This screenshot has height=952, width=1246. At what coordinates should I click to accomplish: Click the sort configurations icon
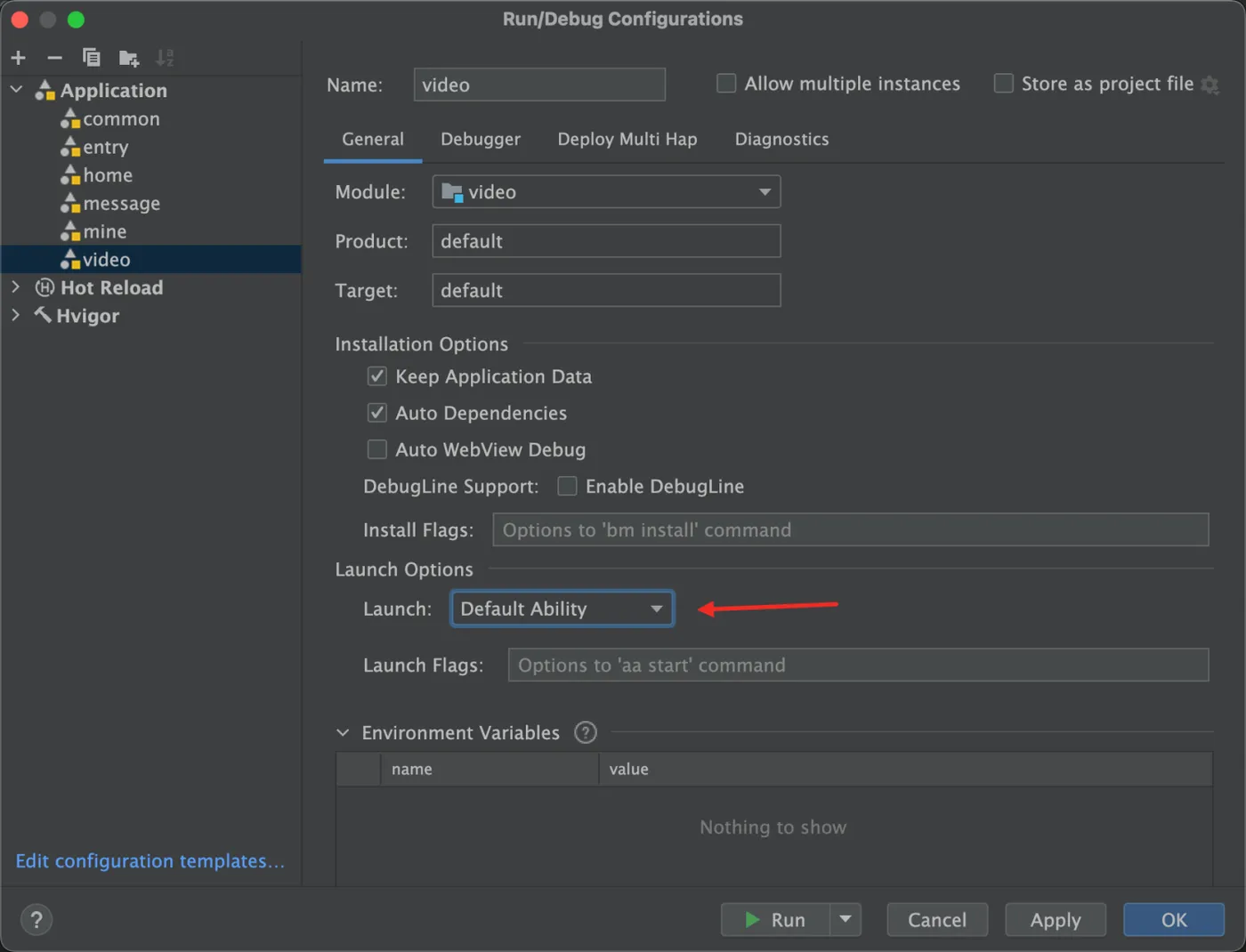coord(165,58)
